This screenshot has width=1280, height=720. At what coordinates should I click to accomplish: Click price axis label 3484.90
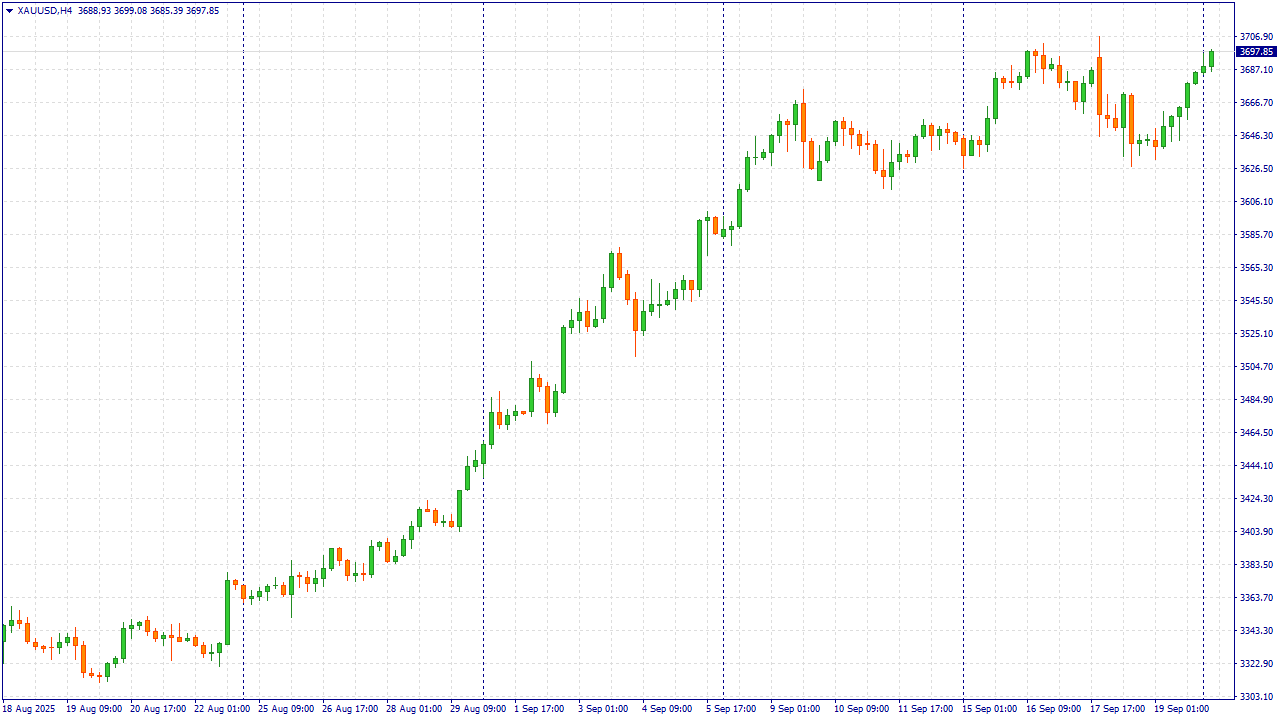click(x=1256, y=400)
